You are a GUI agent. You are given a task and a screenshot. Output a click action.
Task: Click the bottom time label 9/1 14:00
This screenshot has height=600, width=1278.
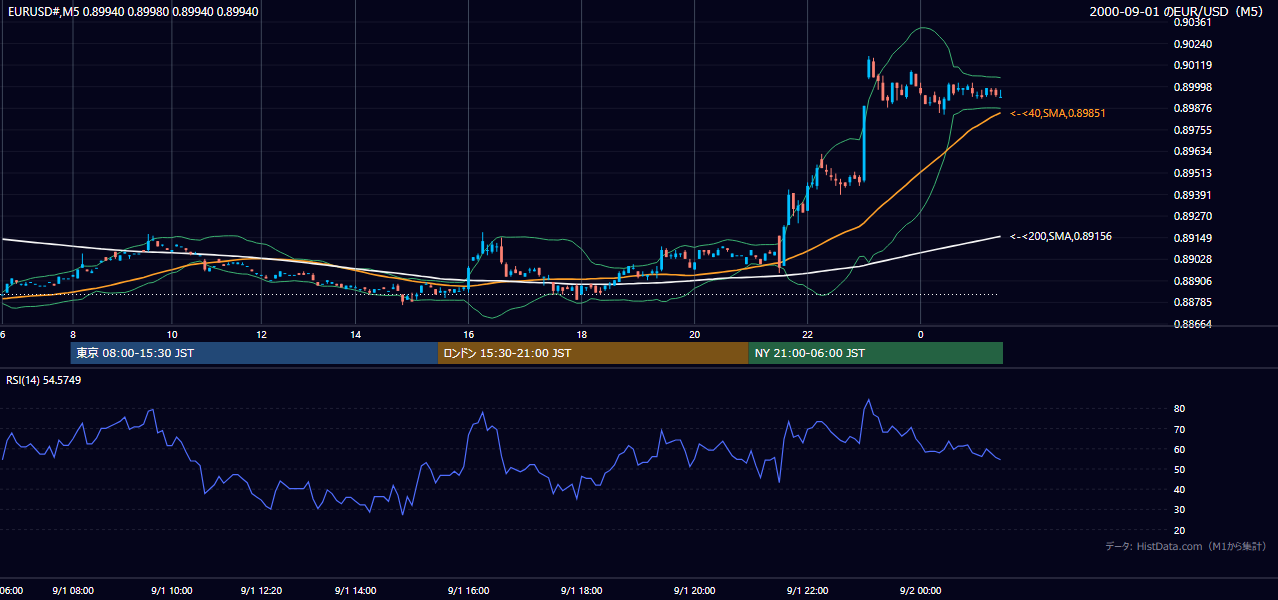(x=355, y=591)
